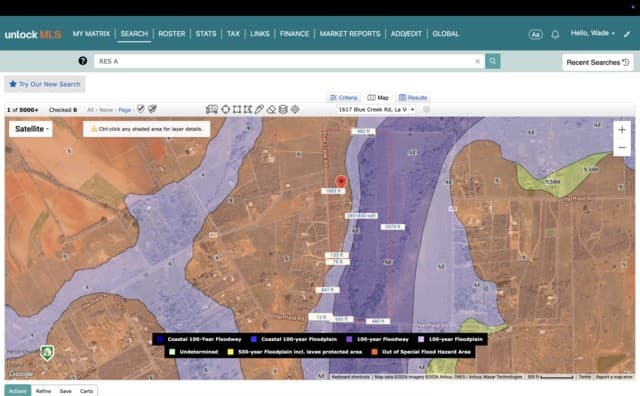640x396 pixels.
Task: Click the Save button
Action: [x=65, y=391]
